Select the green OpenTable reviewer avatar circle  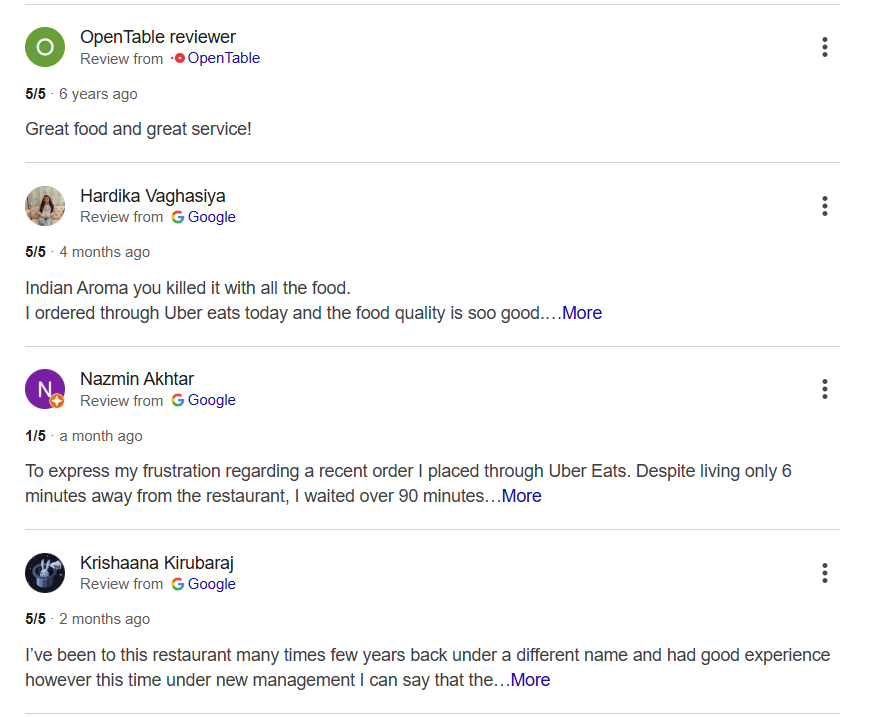click(x=44, y=46)
